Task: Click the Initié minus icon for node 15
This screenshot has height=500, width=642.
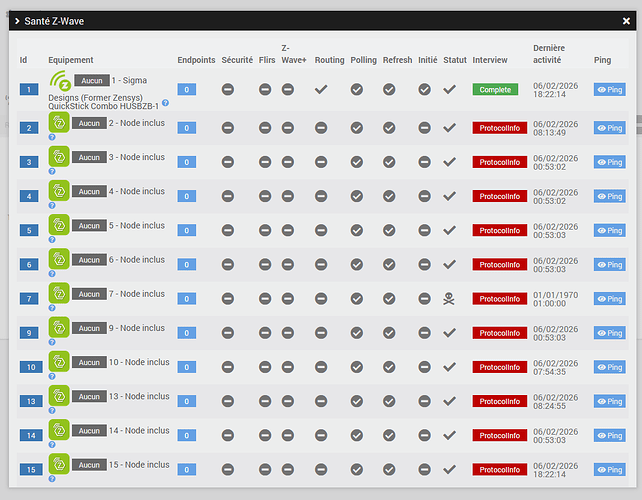Action: 425,470
